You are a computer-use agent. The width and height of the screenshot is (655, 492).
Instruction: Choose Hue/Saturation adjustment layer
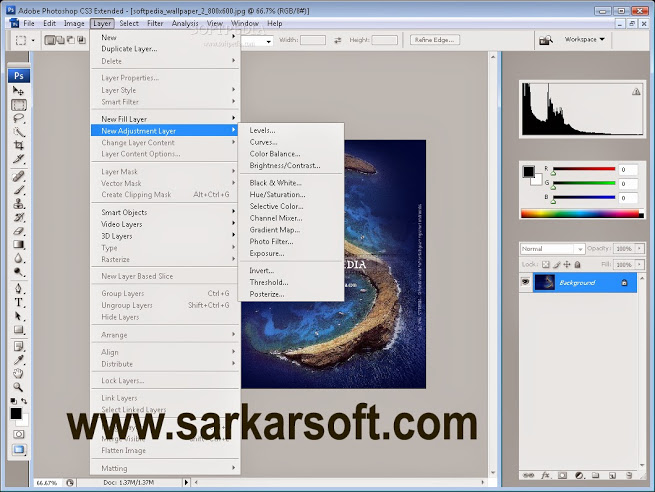[277, 195]
